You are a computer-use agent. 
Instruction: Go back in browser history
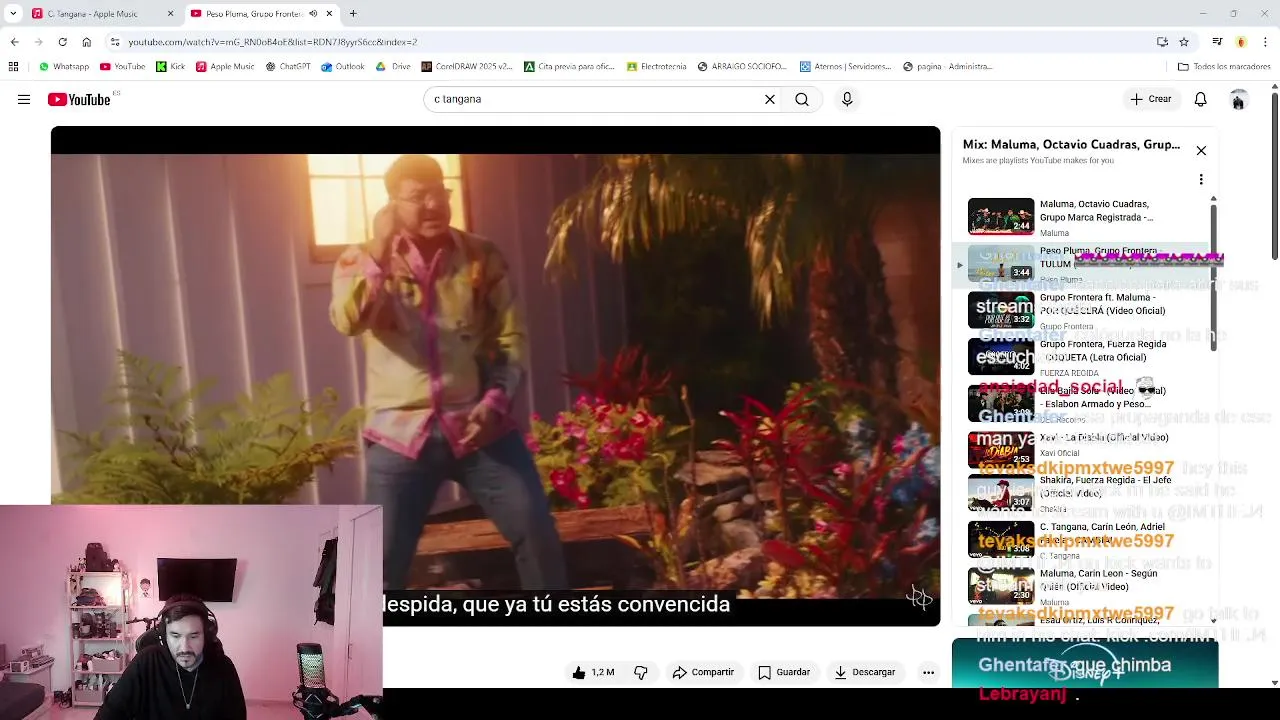point(14,42)
